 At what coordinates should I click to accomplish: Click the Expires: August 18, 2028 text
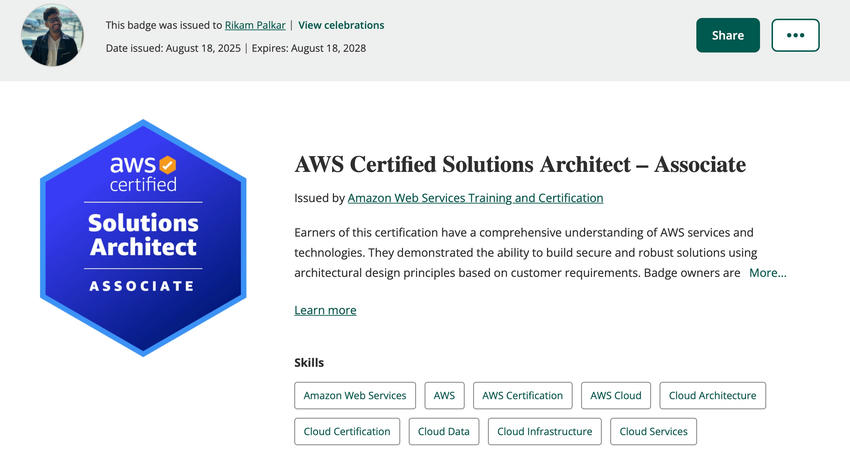pyautogui.click(x=309, y=48)
